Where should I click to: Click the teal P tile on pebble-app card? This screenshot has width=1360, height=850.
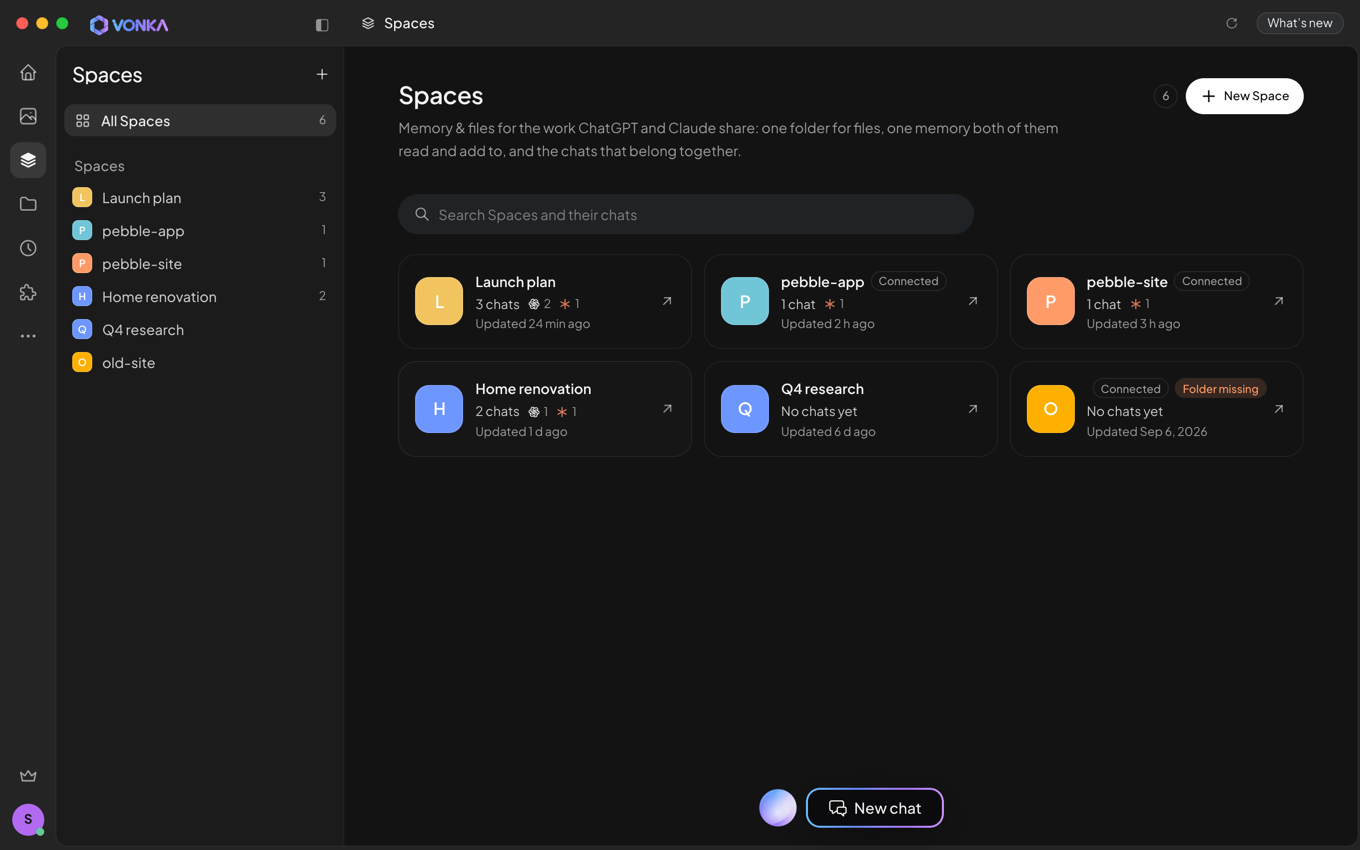click(745, 301)
